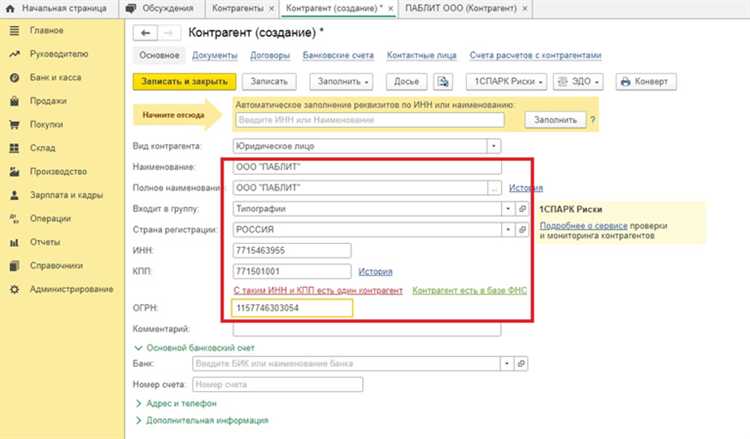Click the document icon button next to Досье
This screenshot has height=439, width=750.
(x=443, y=82)
